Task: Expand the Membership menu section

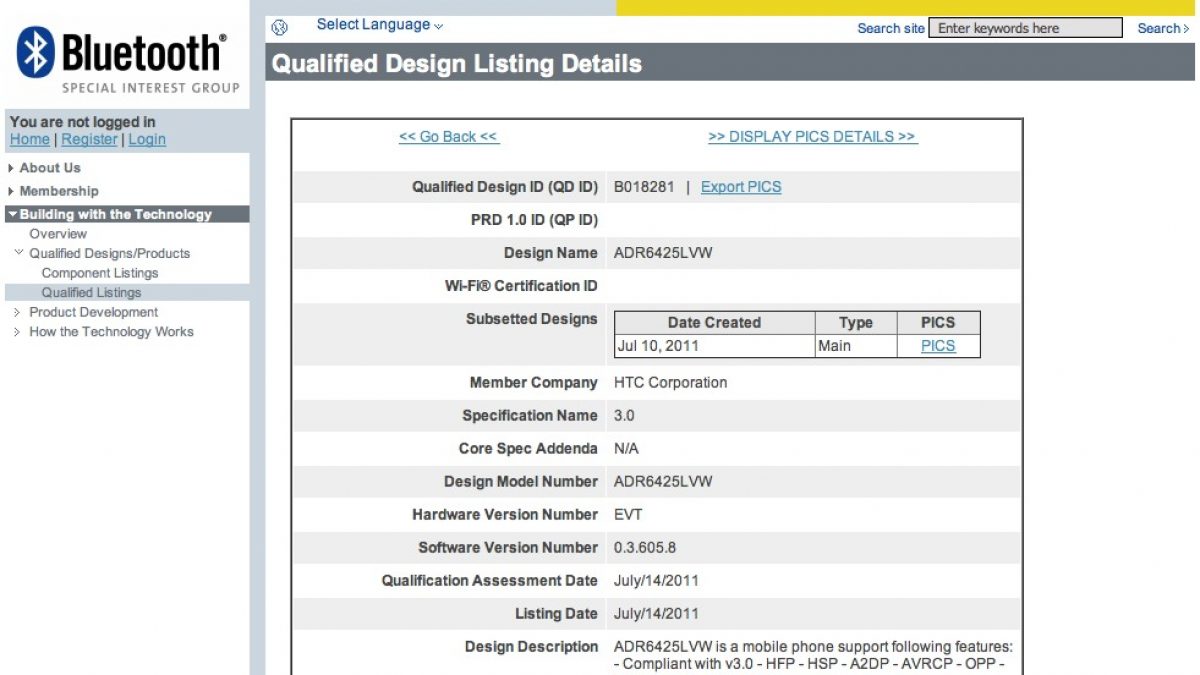Action: coord(58,191)
